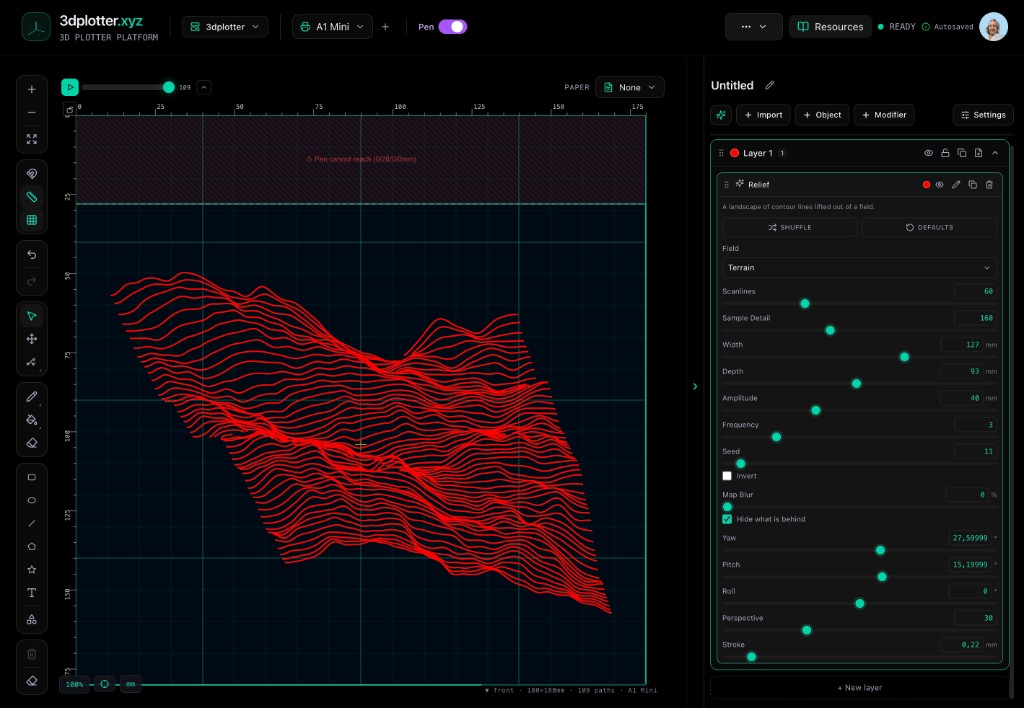Viewport: 1024px width, 708px height.
Task: Delete the Relief object
Action: click(x=989, y=185)
